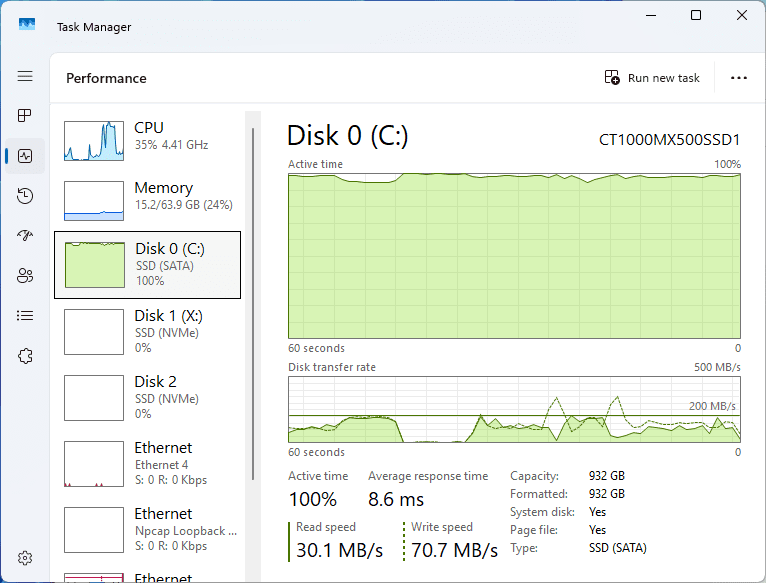Go to the Processes page icon
This screenshot has width=766, height=583.
[x=25, y=116]
